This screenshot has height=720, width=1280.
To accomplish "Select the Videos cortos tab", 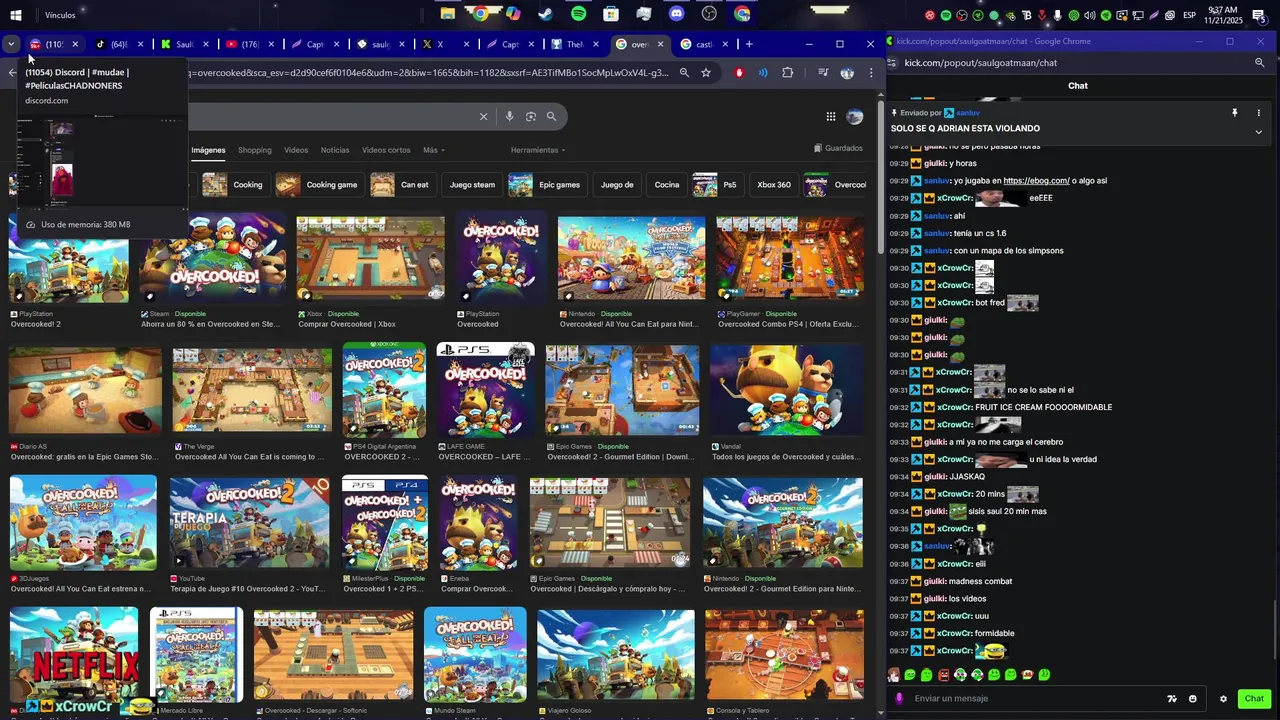I will 386,150.
